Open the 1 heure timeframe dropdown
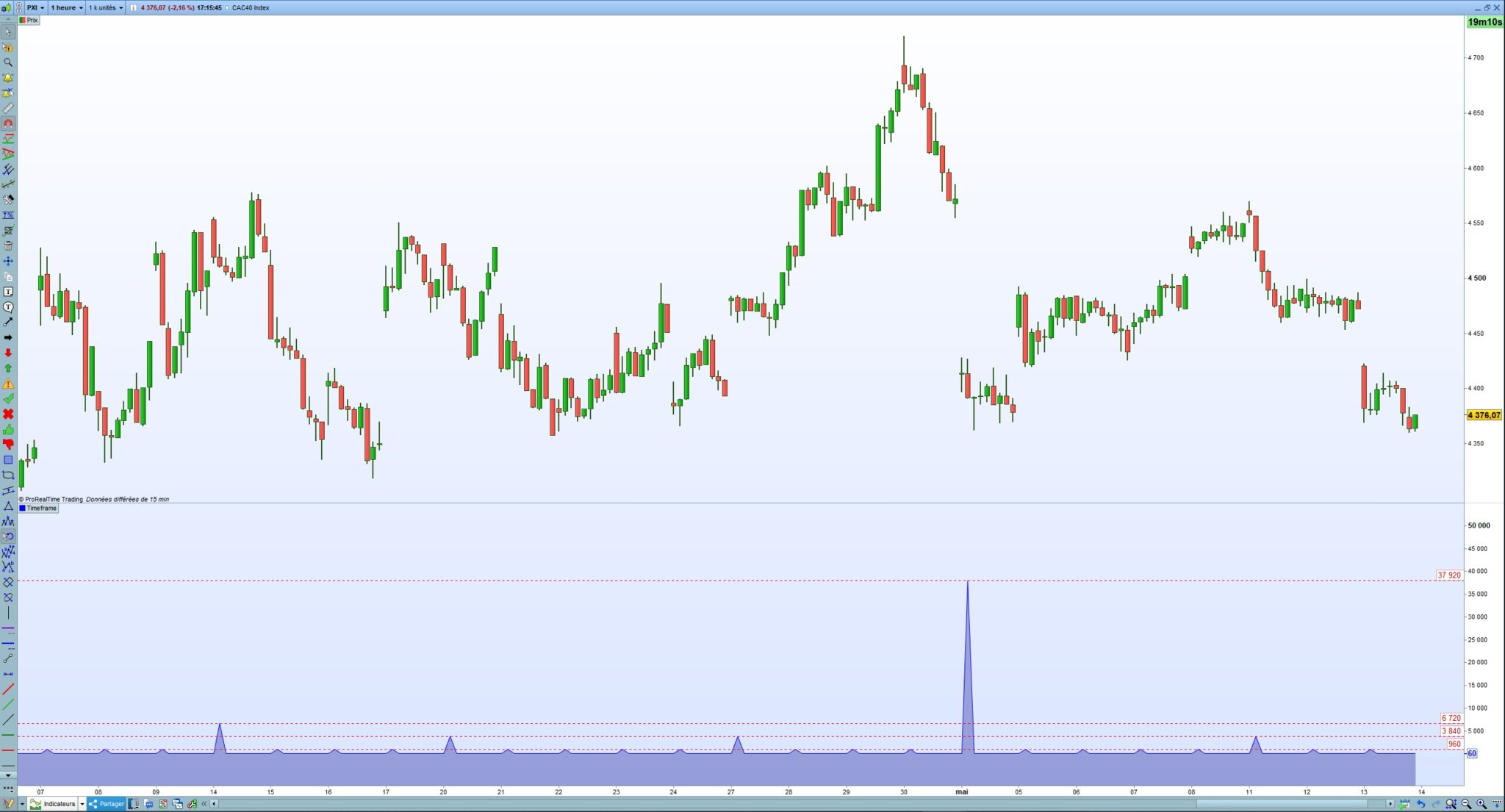 click(x=67, y=7)
